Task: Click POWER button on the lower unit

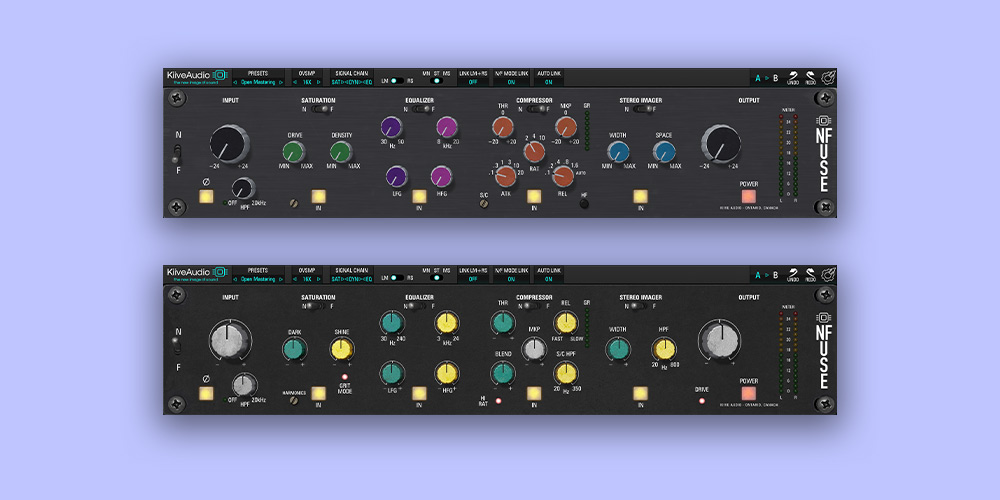Action: point(749,393)
